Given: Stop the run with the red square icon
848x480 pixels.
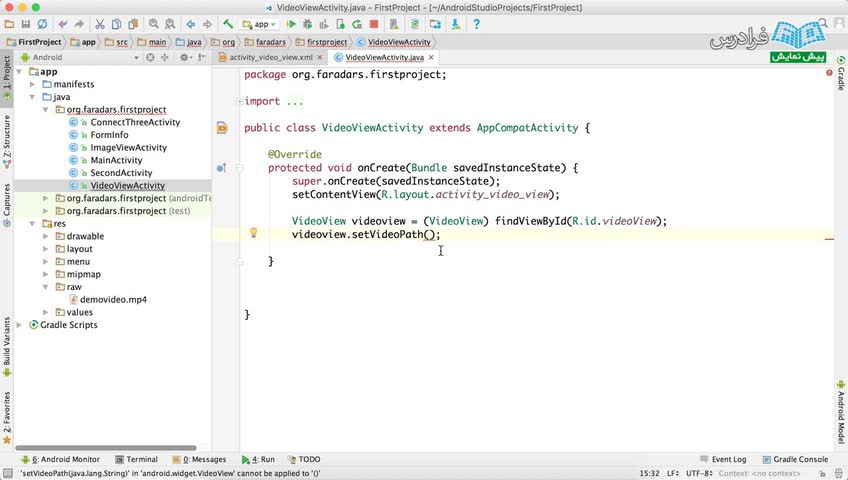Looking at the screenshot, I should pos(374,24).
